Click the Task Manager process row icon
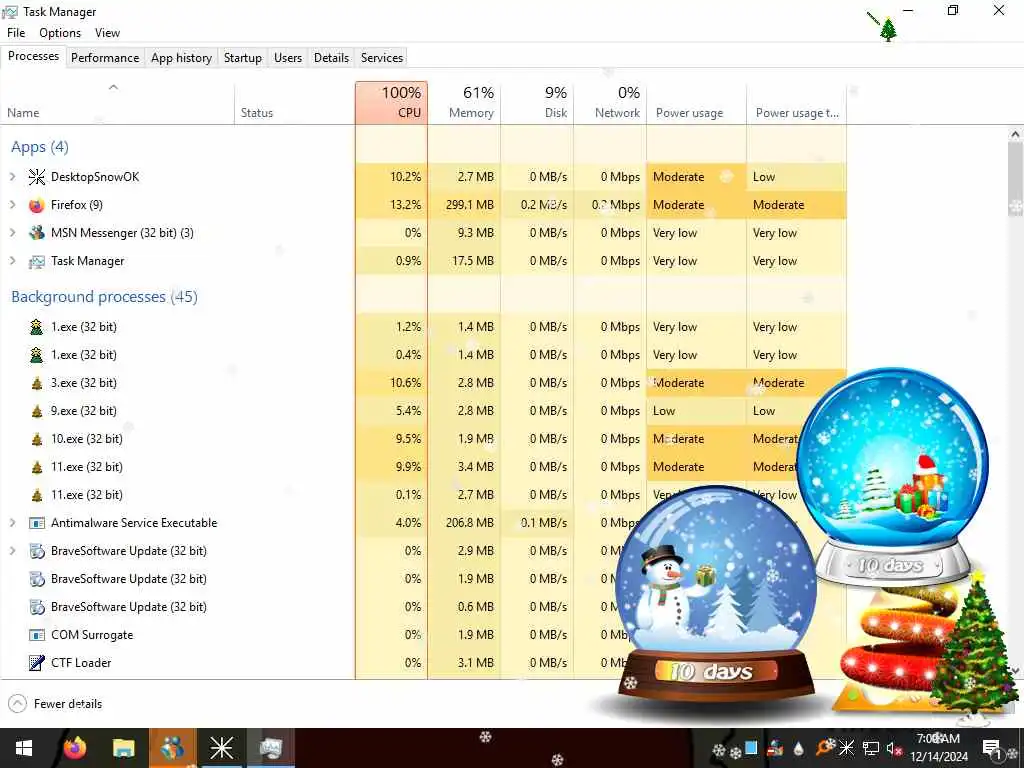This screenshot has width=1024, height=768. pos(37,261)
